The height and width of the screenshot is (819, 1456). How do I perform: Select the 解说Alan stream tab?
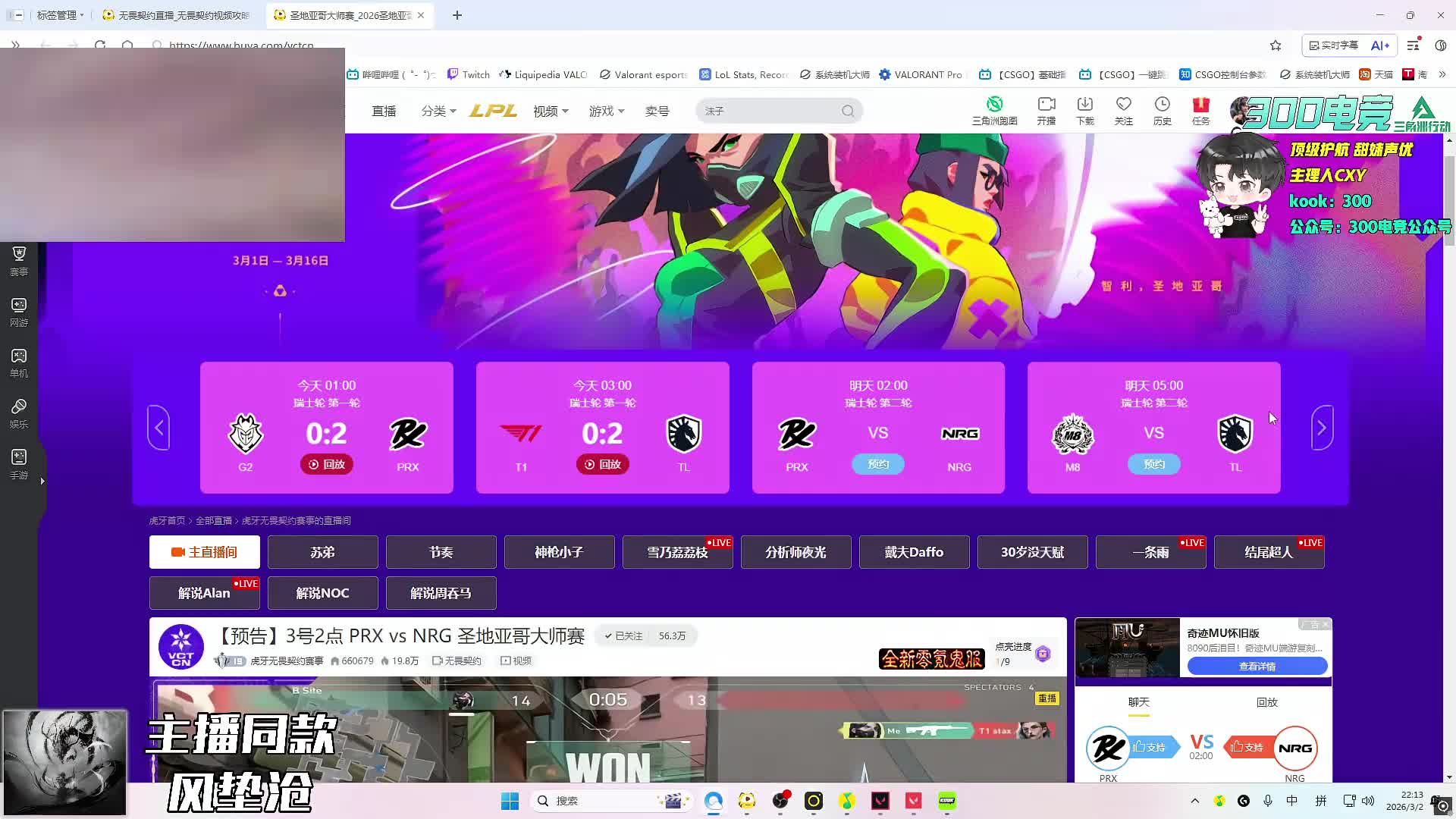[204, 593]
